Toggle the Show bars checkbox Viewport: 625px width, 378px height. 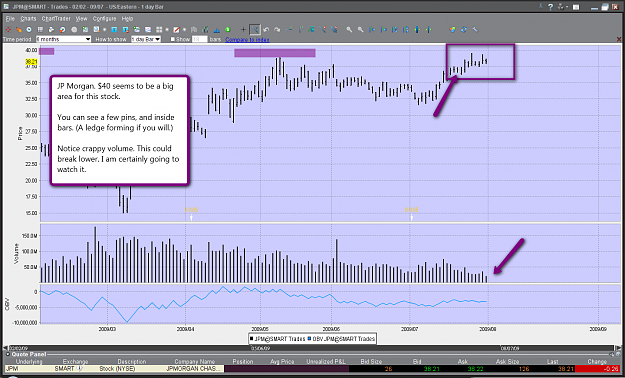pos(173,39)
